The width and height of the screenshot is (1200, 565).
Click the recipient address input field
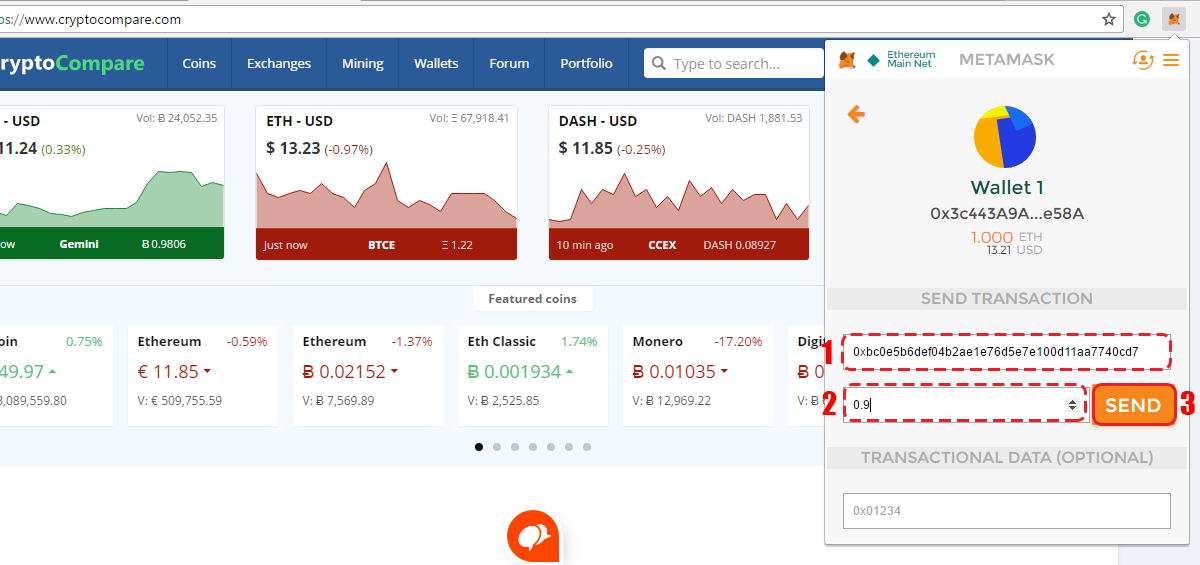(1006, 352)
